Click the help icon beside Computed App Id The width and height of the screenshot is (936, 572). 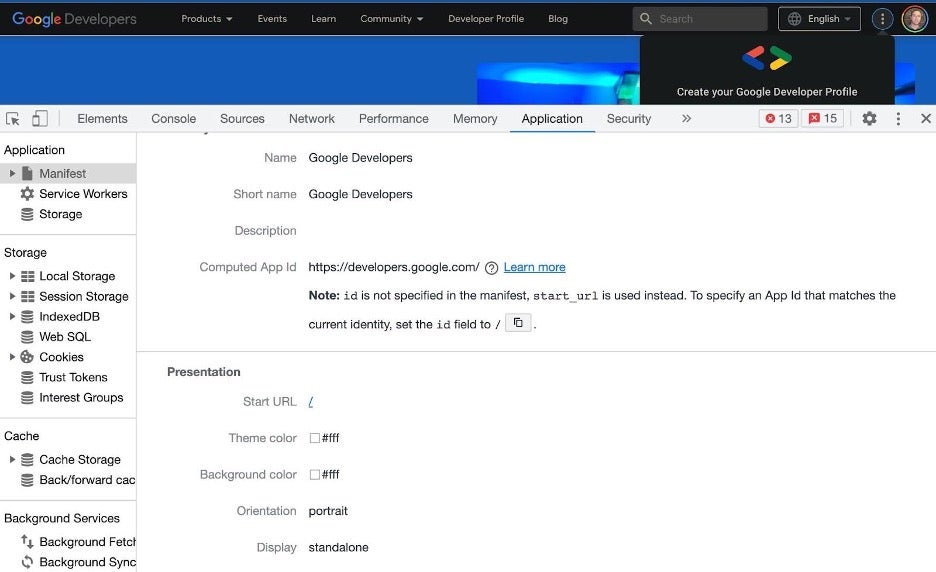coord(491,268)
